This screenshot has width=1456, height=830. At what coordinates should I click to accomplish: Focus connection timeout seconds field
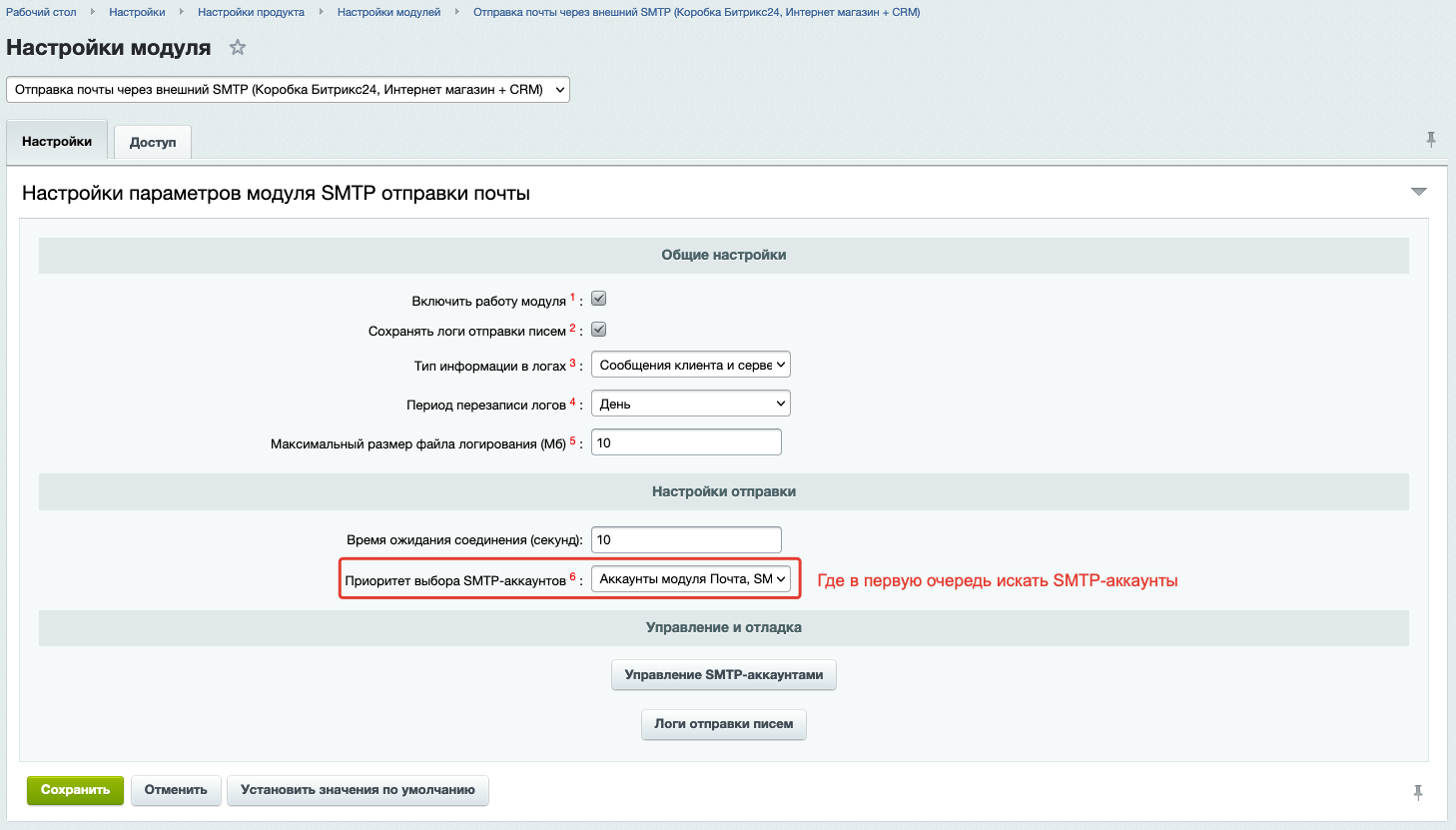(x=686, y=539)
